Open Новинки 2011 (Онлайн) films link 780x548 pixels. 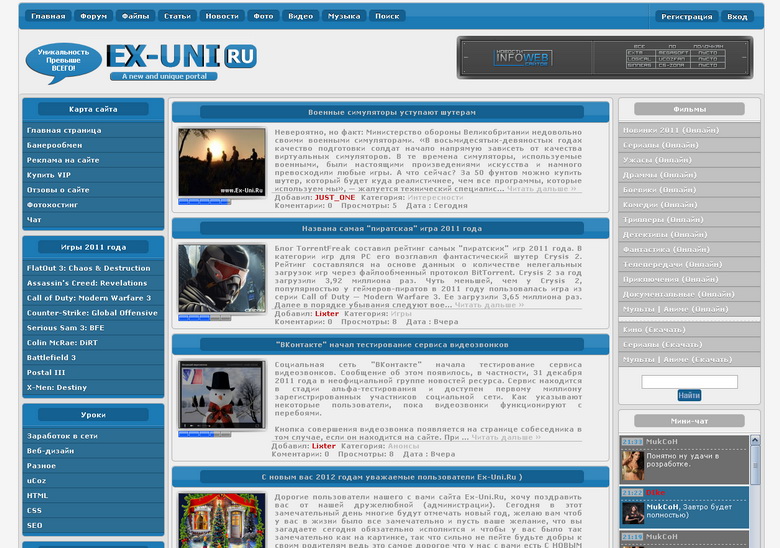689,130
